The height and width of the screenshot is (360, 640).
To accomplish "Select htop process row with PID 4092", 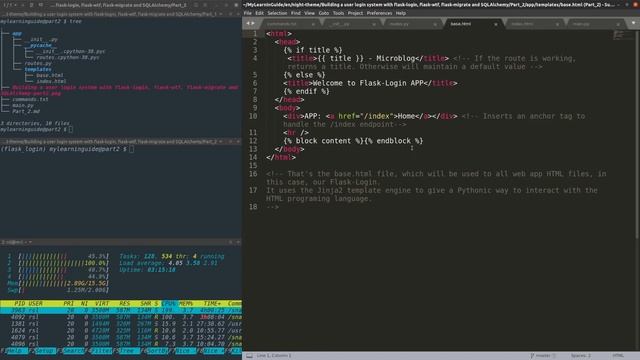I will 121,317.
